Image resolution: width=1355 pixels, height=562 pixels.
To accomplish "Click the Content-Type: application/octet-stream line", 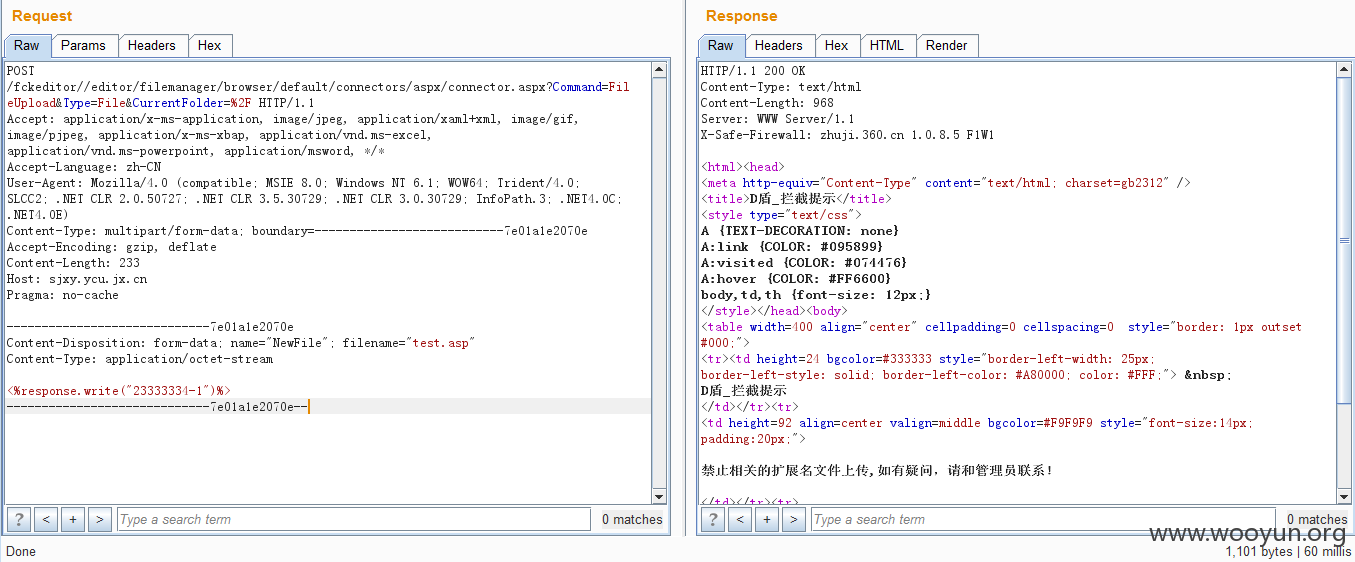I will tap(140, 359).
